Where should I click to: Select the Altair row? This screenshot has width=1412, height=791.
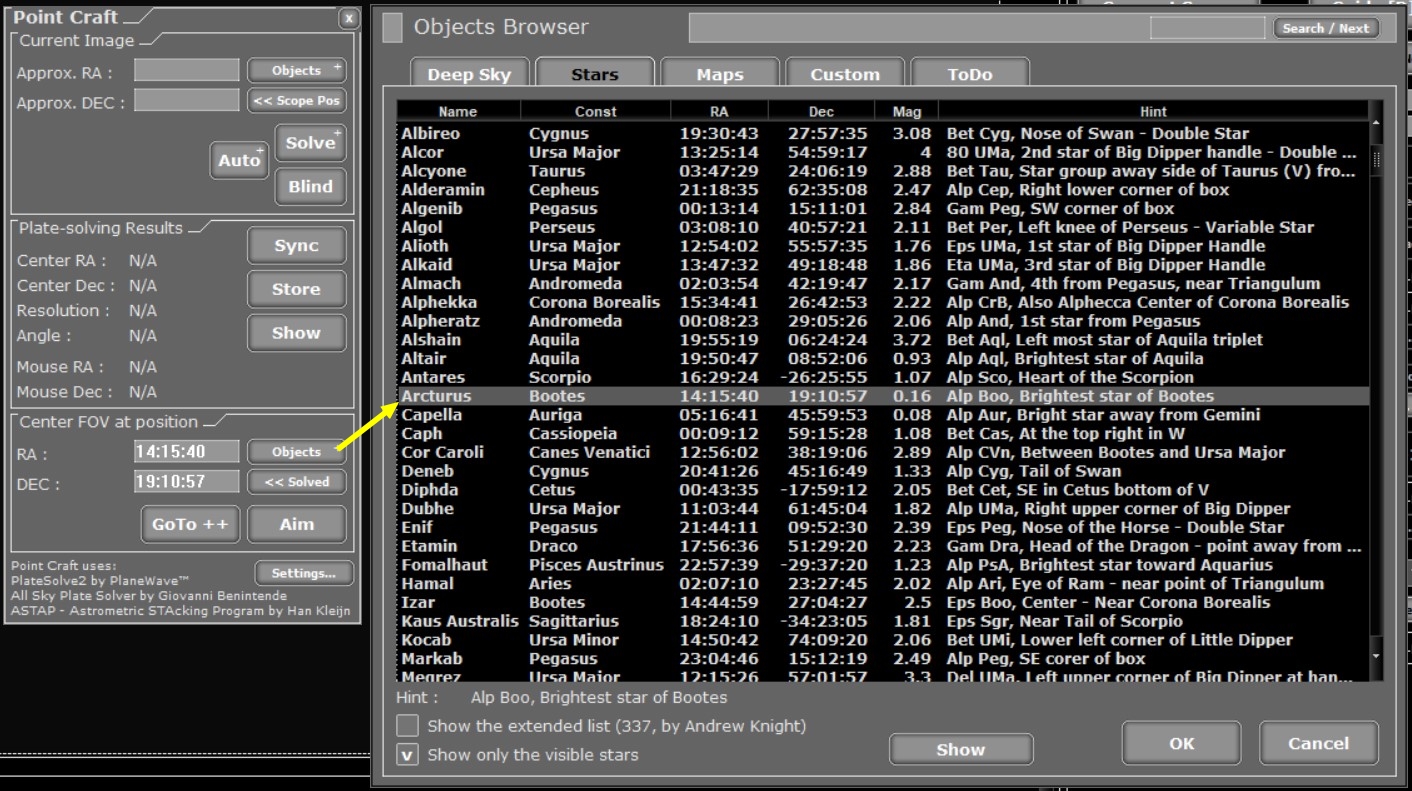tap(882, 358)
